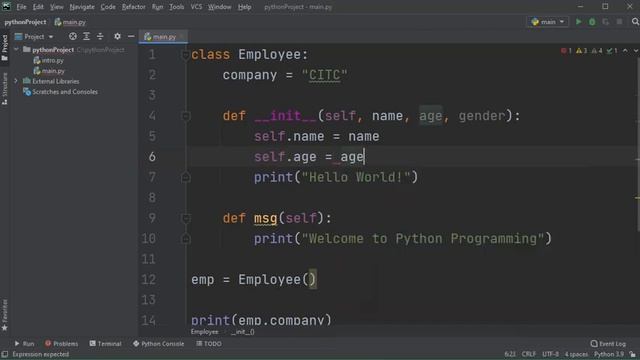This screenshot has height=360, width=640.
Task: Open the Terminal tool window
Action: (x=105, y=344)
